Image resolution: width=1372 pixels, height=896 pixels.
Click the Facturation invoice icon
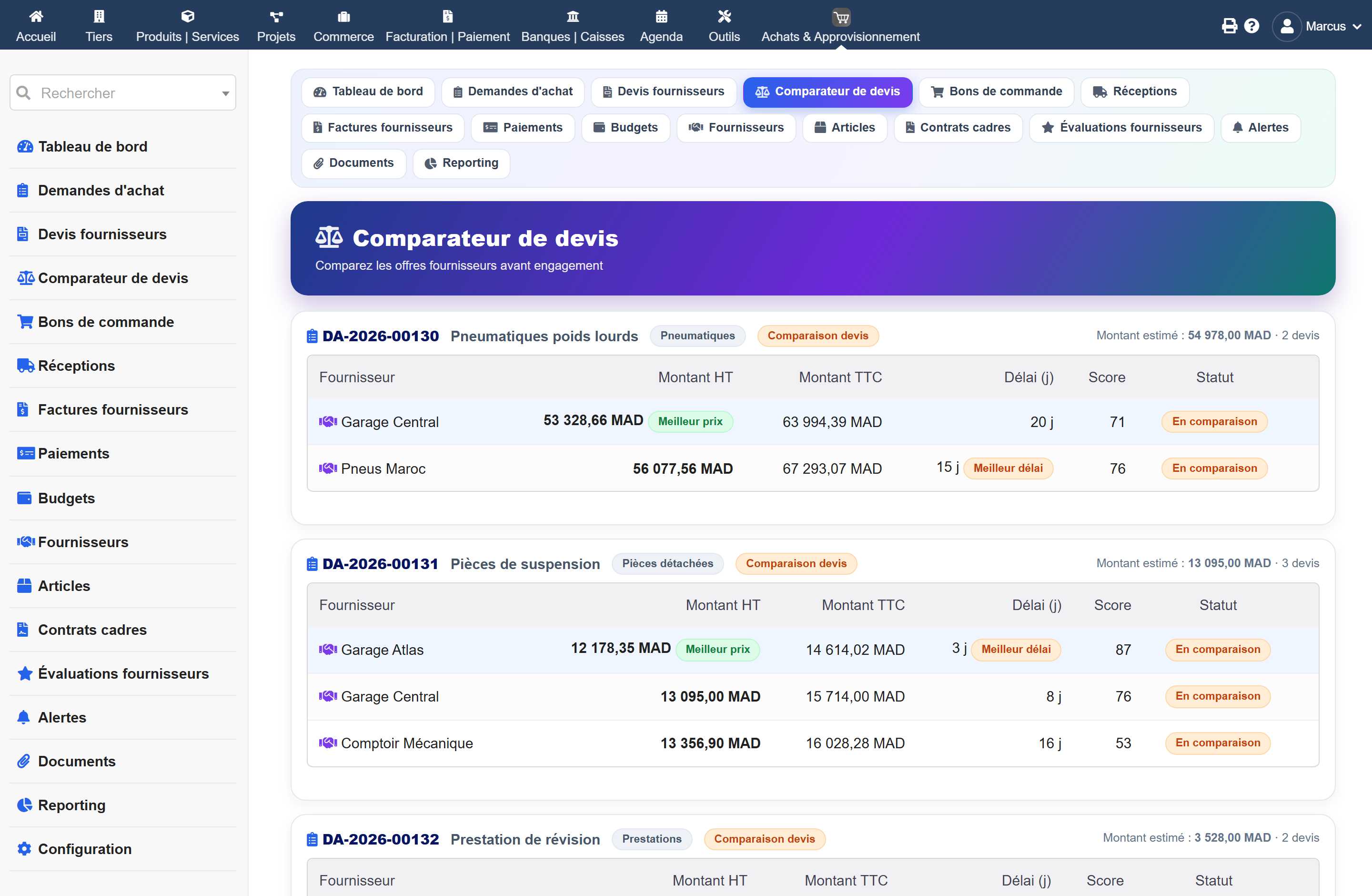coord(447,16)
